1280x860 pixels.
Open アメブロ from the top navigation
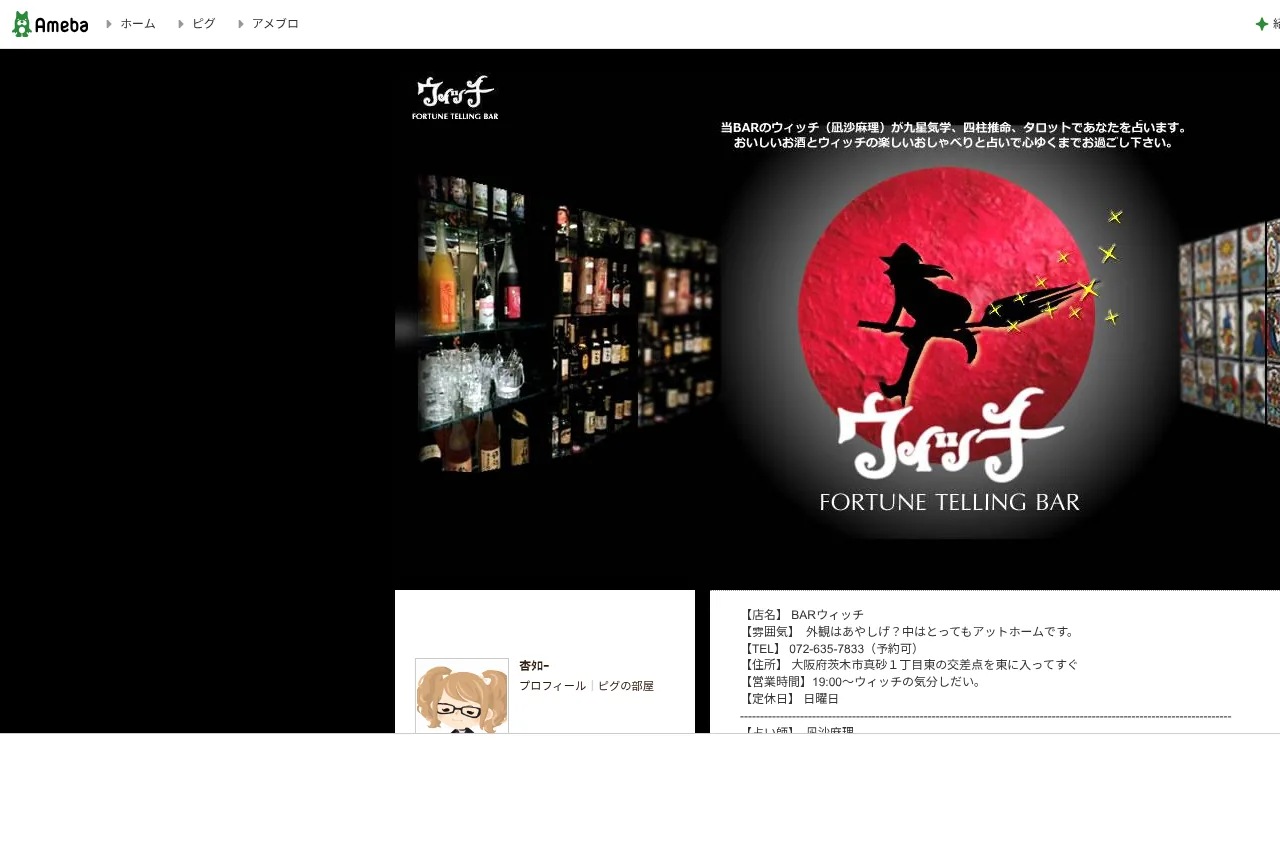(x=275, y=24)
